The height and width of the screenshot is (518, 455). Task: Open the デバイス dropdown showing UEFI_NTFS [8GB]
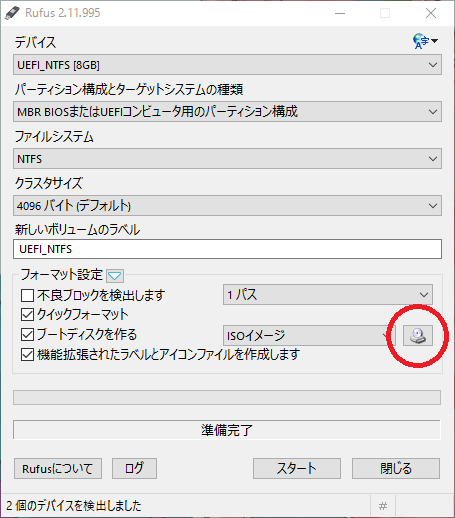pos(227,65)
